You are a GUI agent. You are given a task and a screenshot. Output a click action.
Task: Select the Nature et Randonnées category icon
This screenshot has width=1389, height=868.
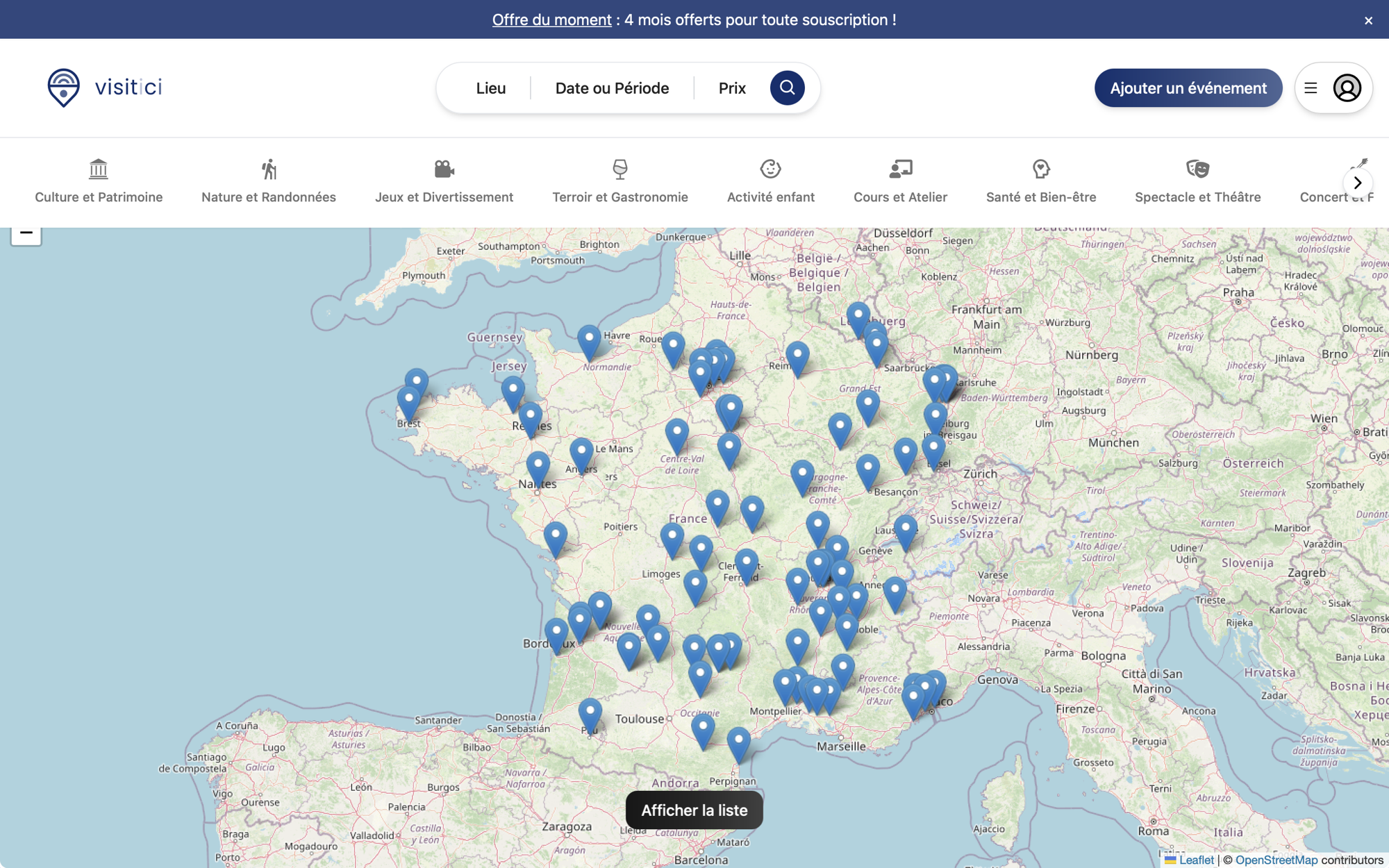(x=268, y=169)
